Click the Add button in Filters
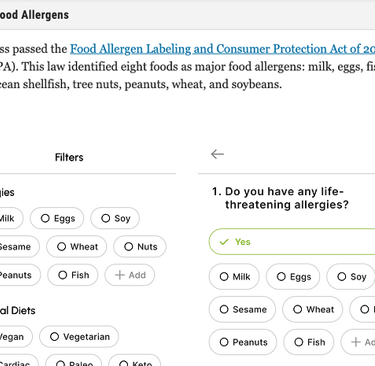Screen dimensions: 375x366 (130, 275)
